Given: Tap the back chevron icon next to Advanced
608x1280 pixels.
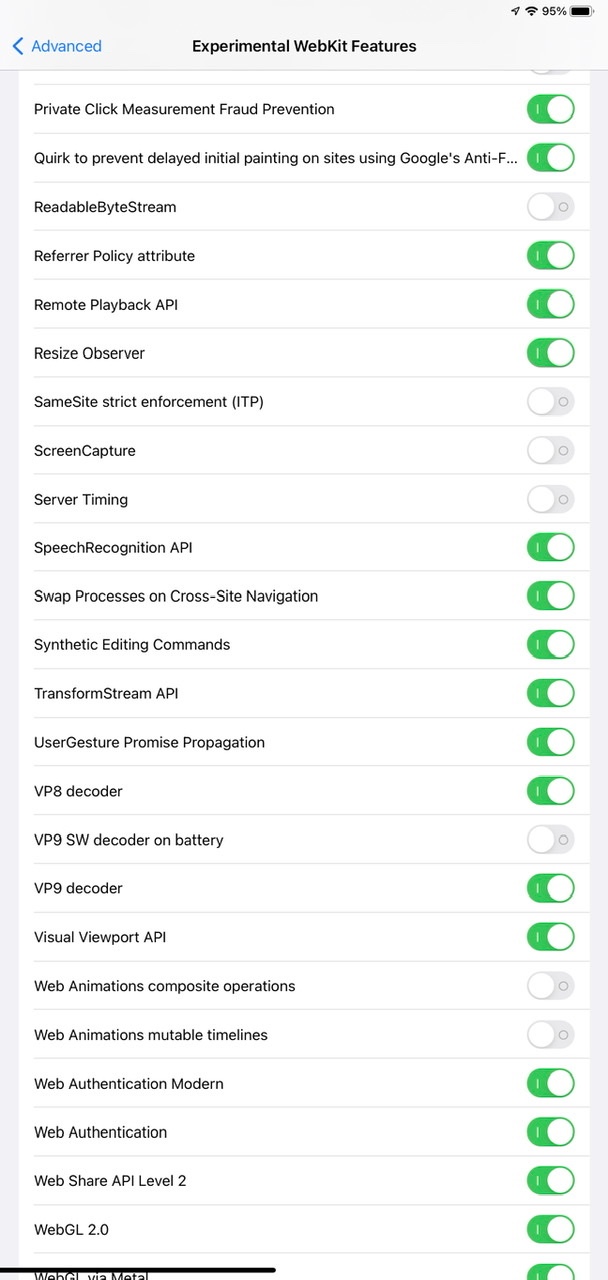Looking at the screenshot, I should [x=18, y=46].
